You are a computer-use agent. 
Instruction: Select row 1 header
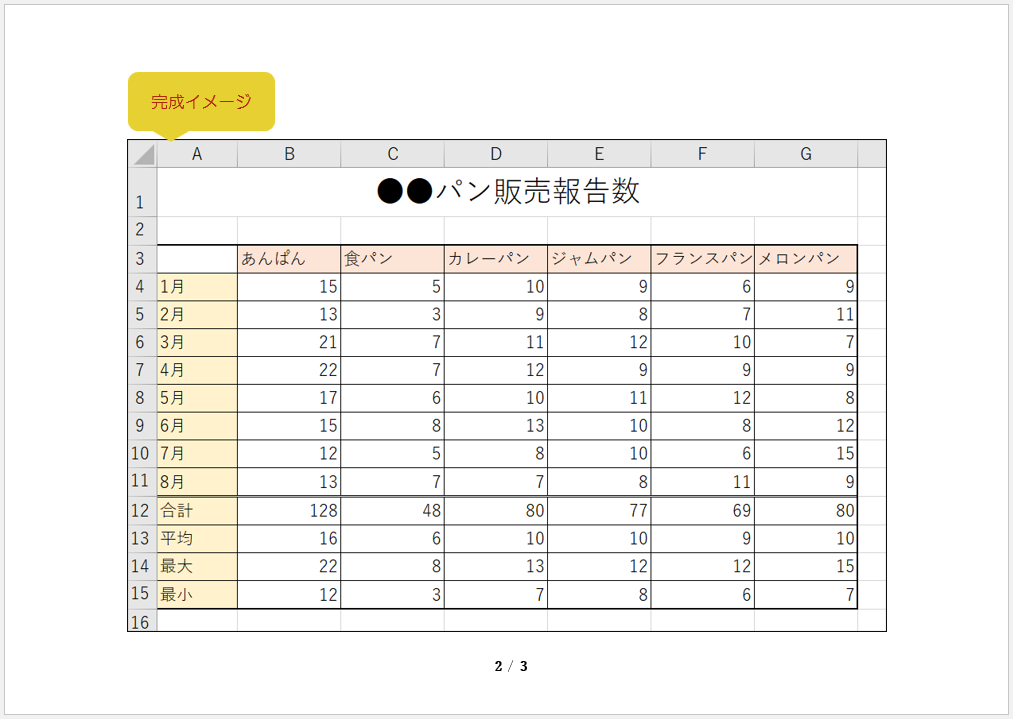[x=143, y=193]
